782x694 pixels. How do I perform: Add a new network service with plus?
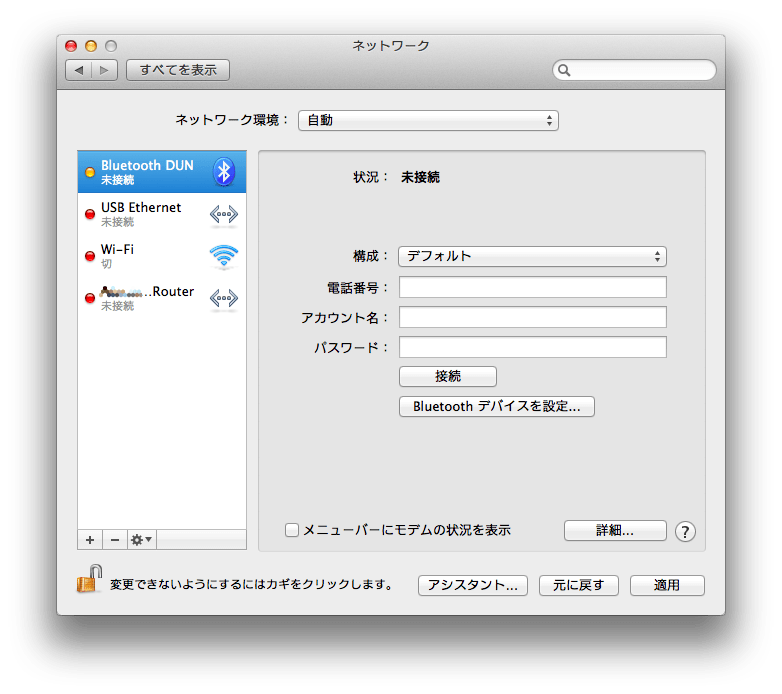point(90,540)
